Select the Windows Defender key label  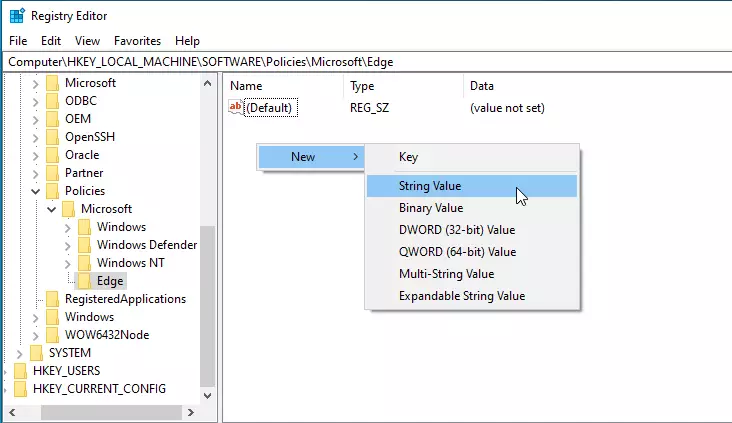click(x=147, y=245)
